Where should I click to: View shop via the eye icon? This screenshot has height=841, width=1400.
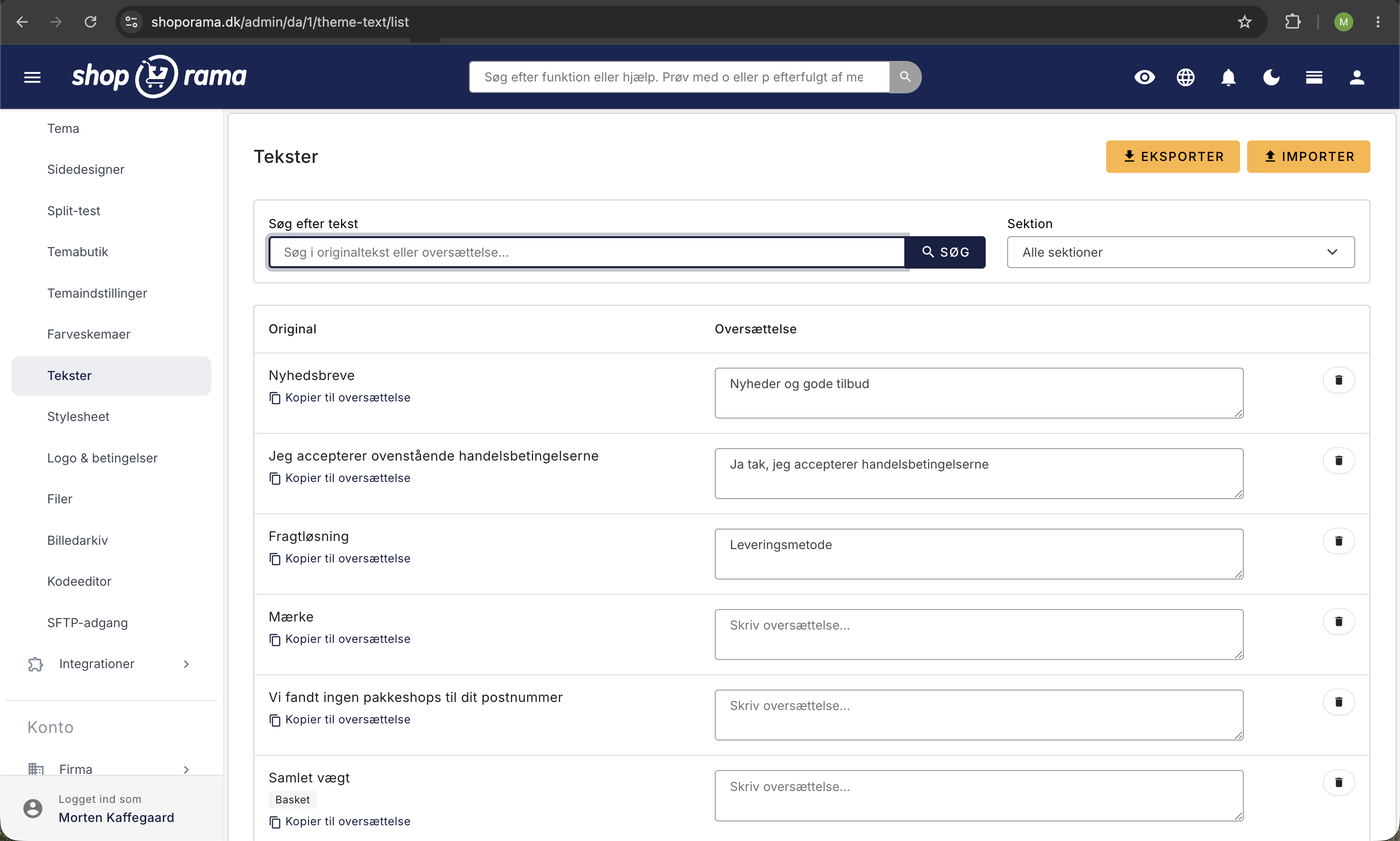click(x=1145, y=77)
